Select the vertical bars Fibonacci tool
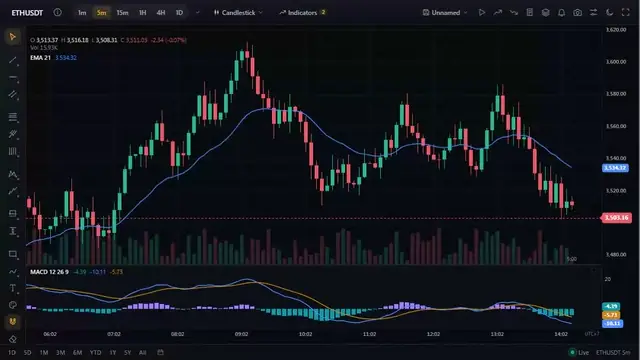Screen dimensions: 640x360 (13, 152)
